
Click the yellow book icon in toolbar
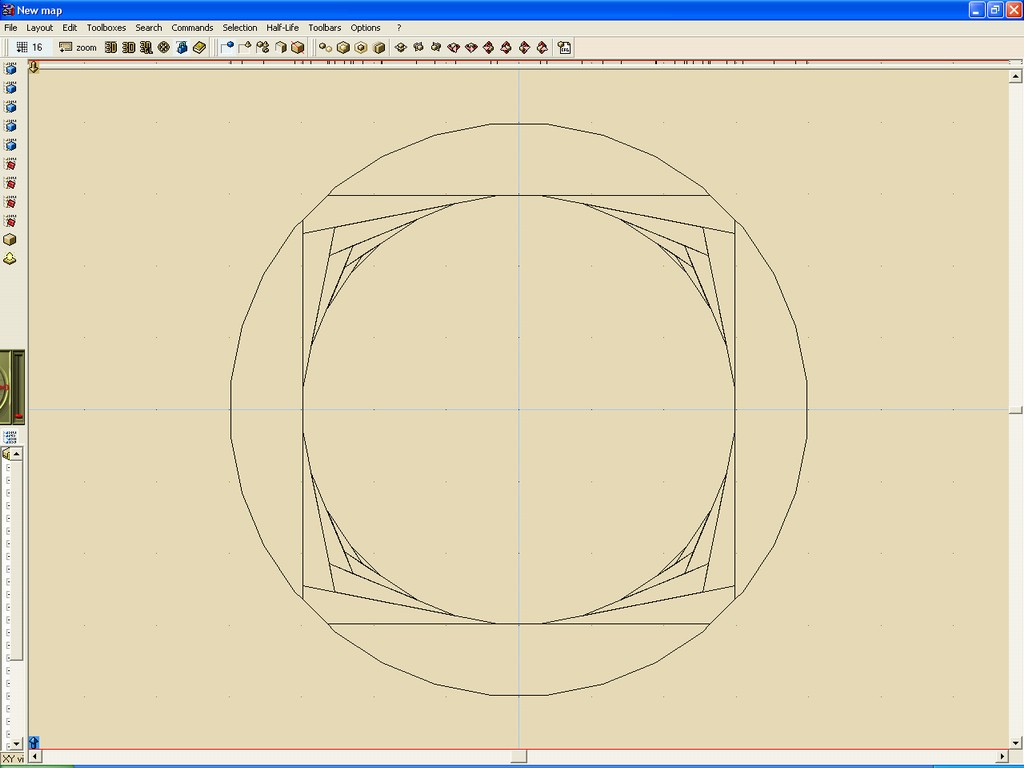199,47
